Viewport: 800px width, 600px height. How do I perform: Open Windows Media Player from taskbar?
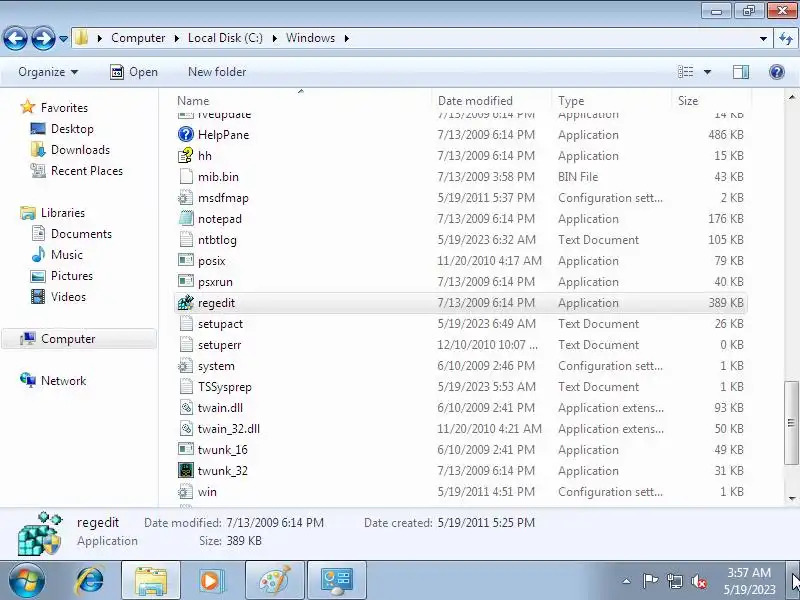click(x=211, y=580)
